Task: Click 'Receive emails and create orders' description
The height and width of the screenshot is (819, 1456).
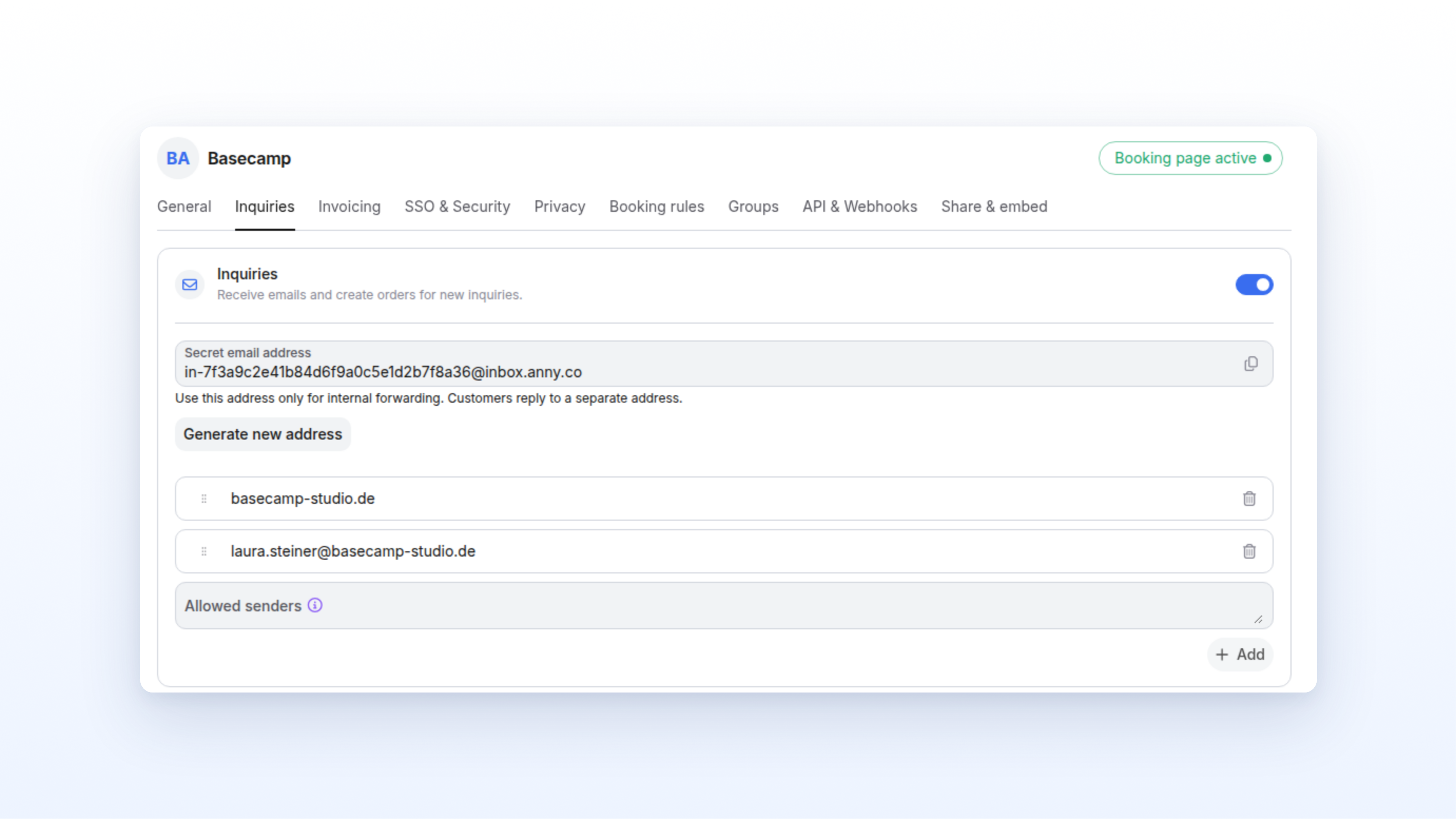Action: pos(370,295)
